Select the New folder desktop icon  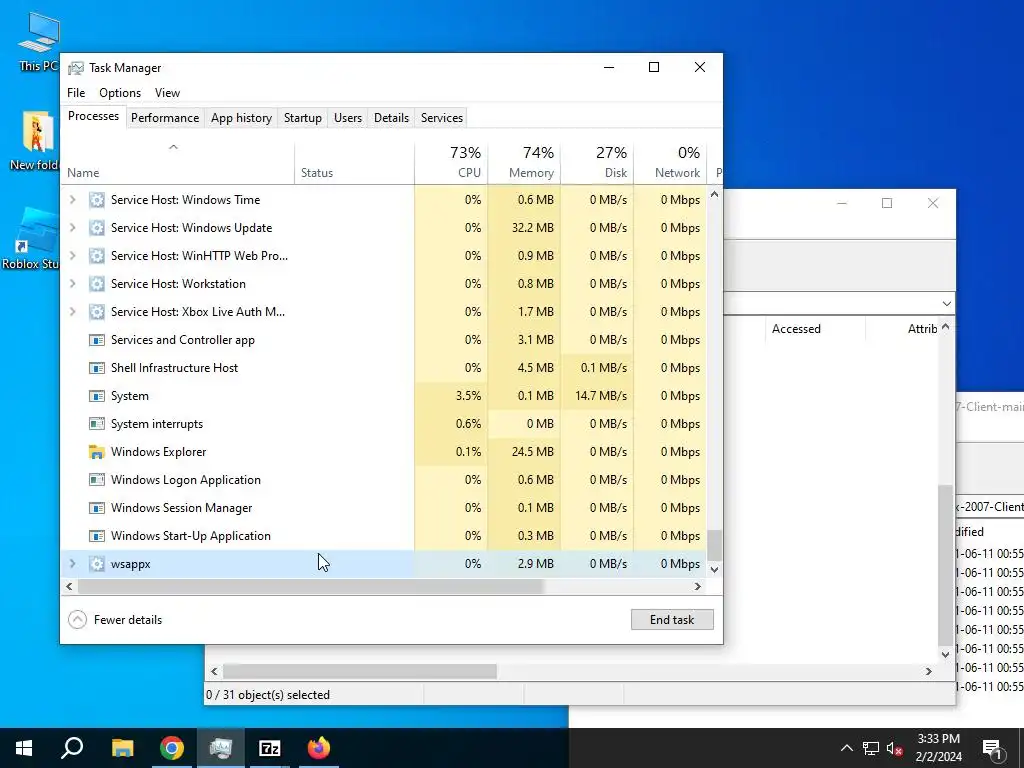[x=37, y=140]
